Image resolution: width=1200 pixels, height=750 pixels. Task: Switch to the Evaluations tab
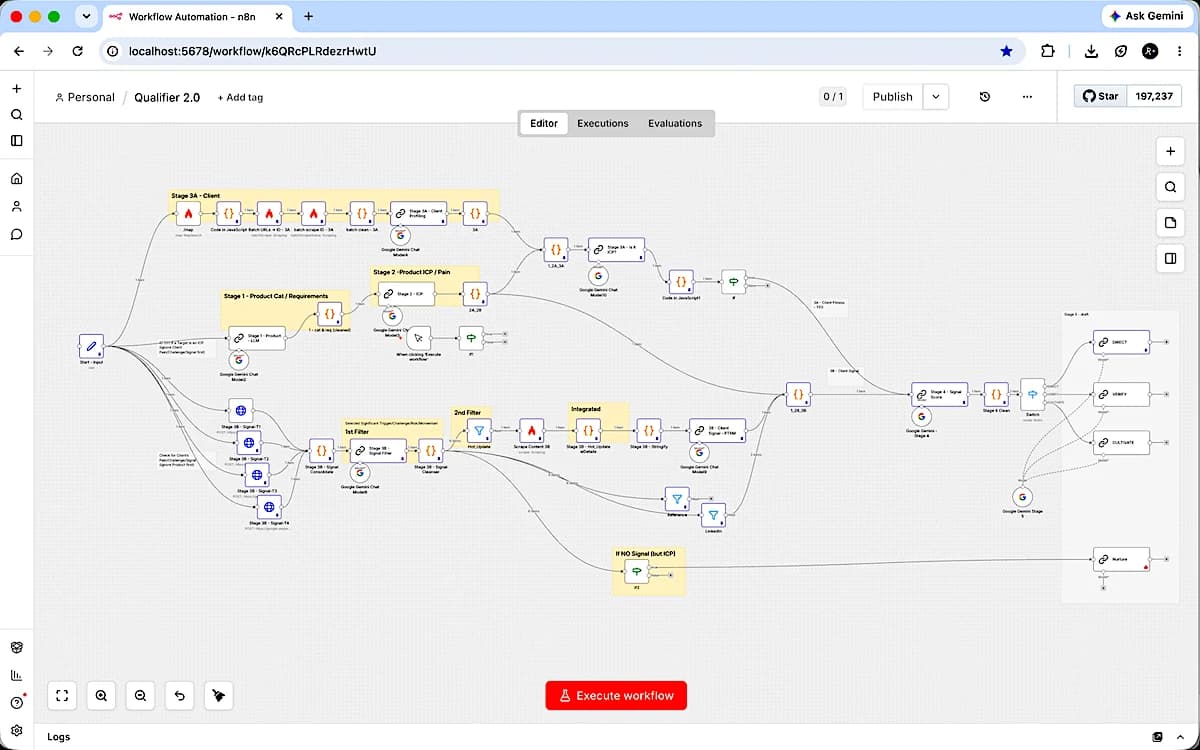pyautogui.click(x=675, y=123)
